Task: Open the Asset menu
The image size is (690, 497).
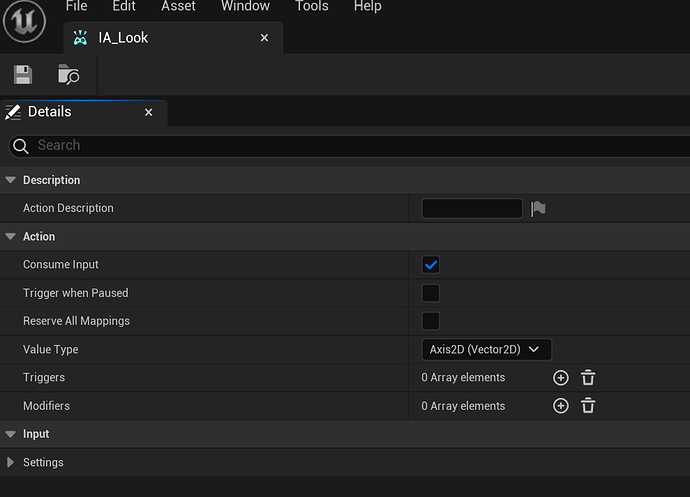Action: 178,7
